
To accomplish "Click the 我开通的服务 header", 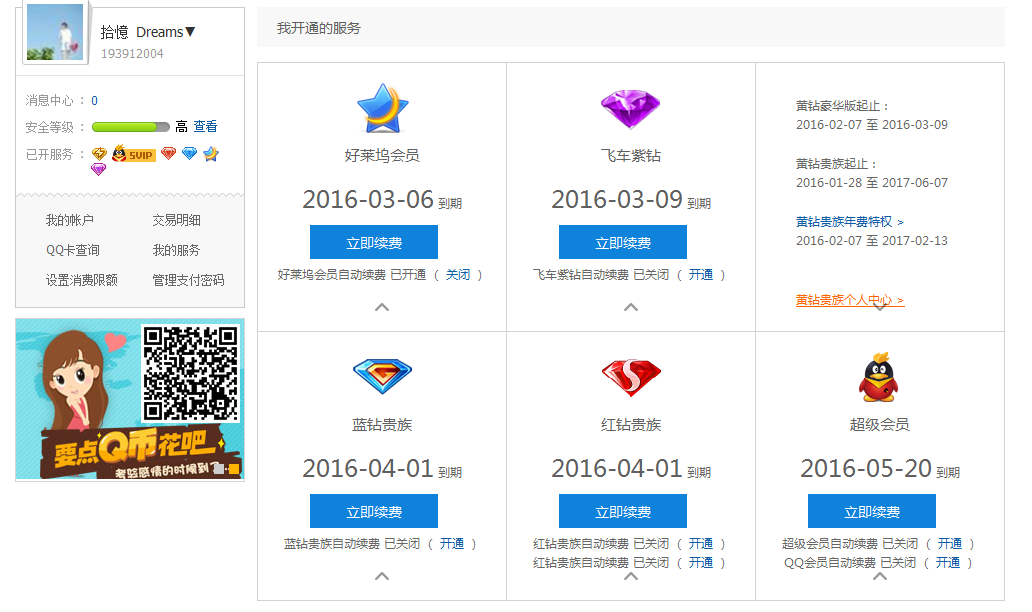I will [319, 28].
